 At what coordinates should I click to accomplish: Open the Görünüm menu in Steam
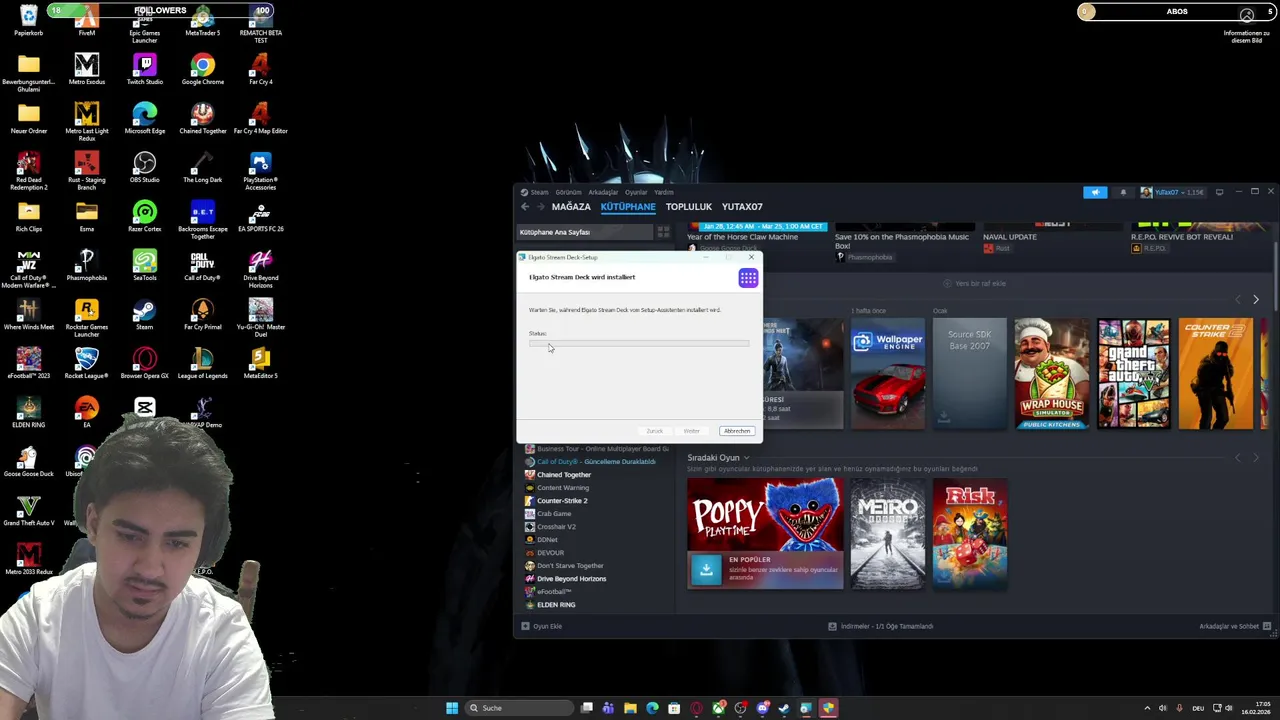point(568,192)
